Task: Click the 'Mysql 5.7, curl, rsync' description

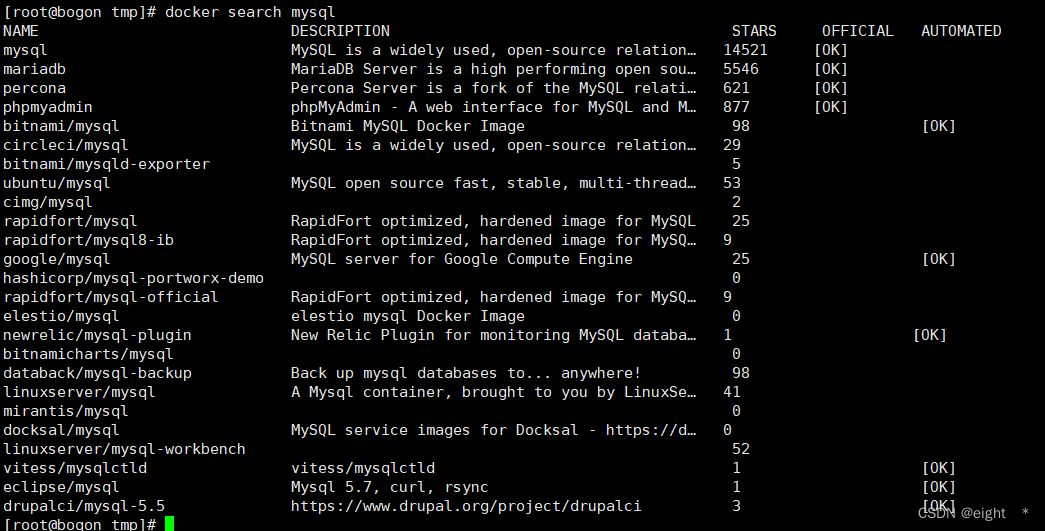Action: 389,487
